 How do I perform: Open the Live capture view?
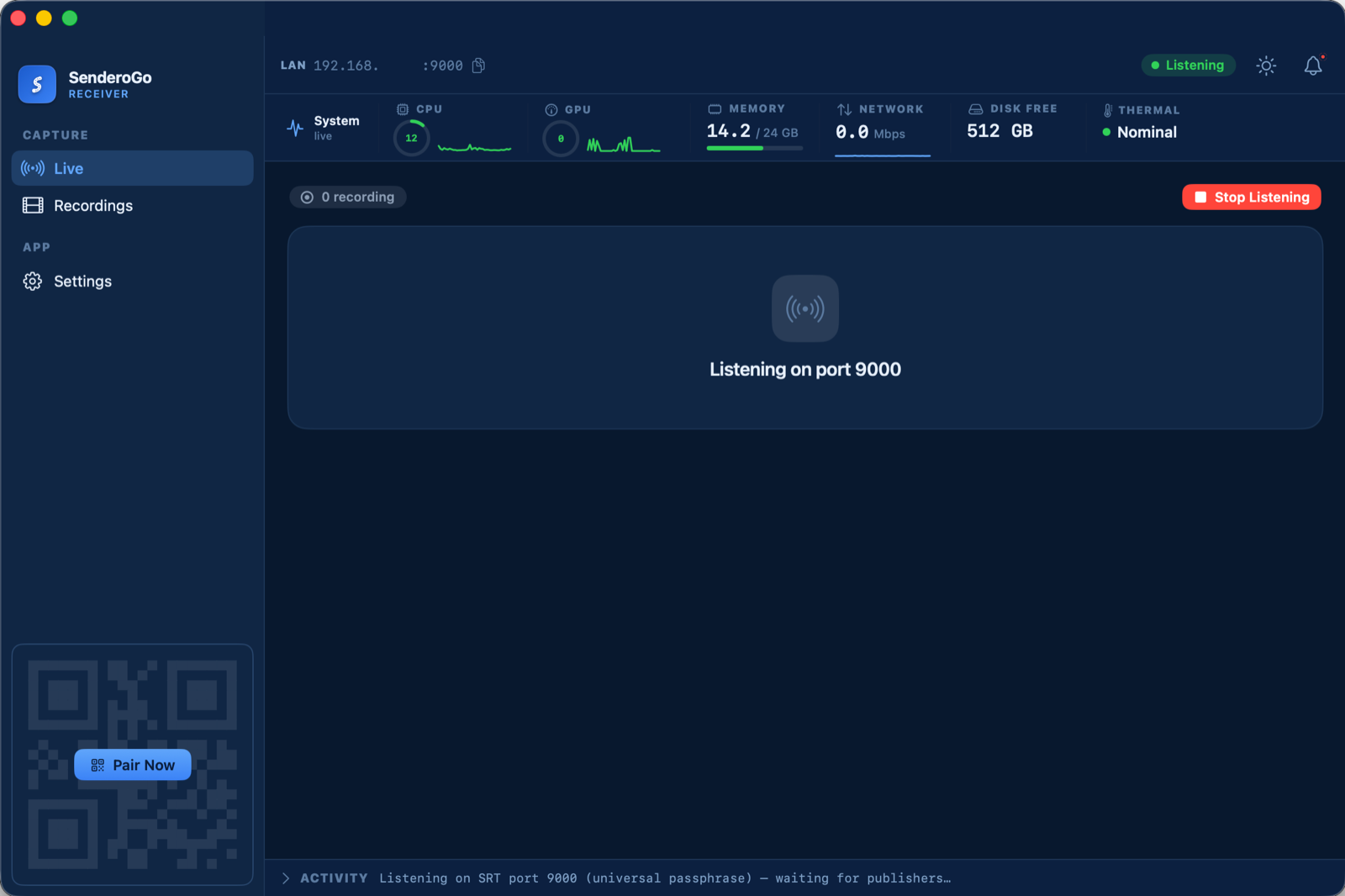(x=133, y=168)
